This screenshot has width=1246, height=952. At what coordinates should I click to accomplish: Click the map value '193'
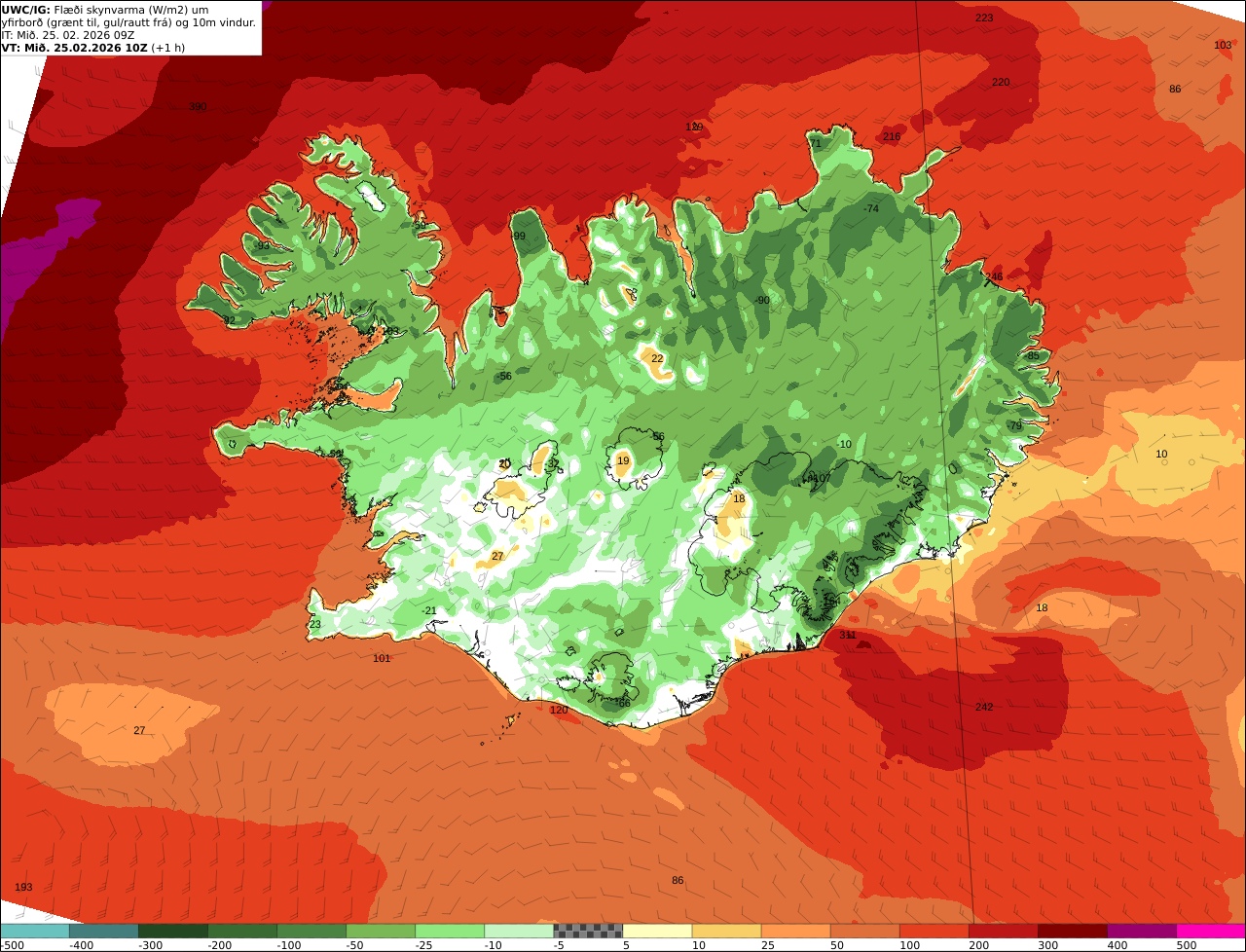coord(23,887)
